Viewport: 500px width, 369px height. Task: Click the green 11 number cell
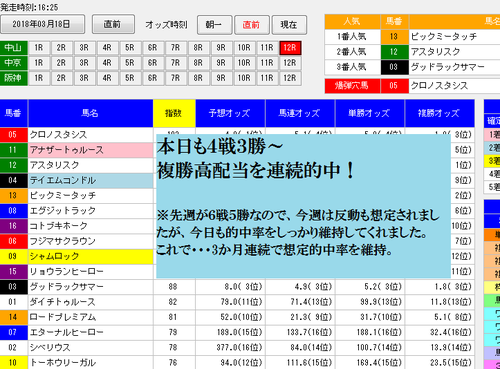13,150
